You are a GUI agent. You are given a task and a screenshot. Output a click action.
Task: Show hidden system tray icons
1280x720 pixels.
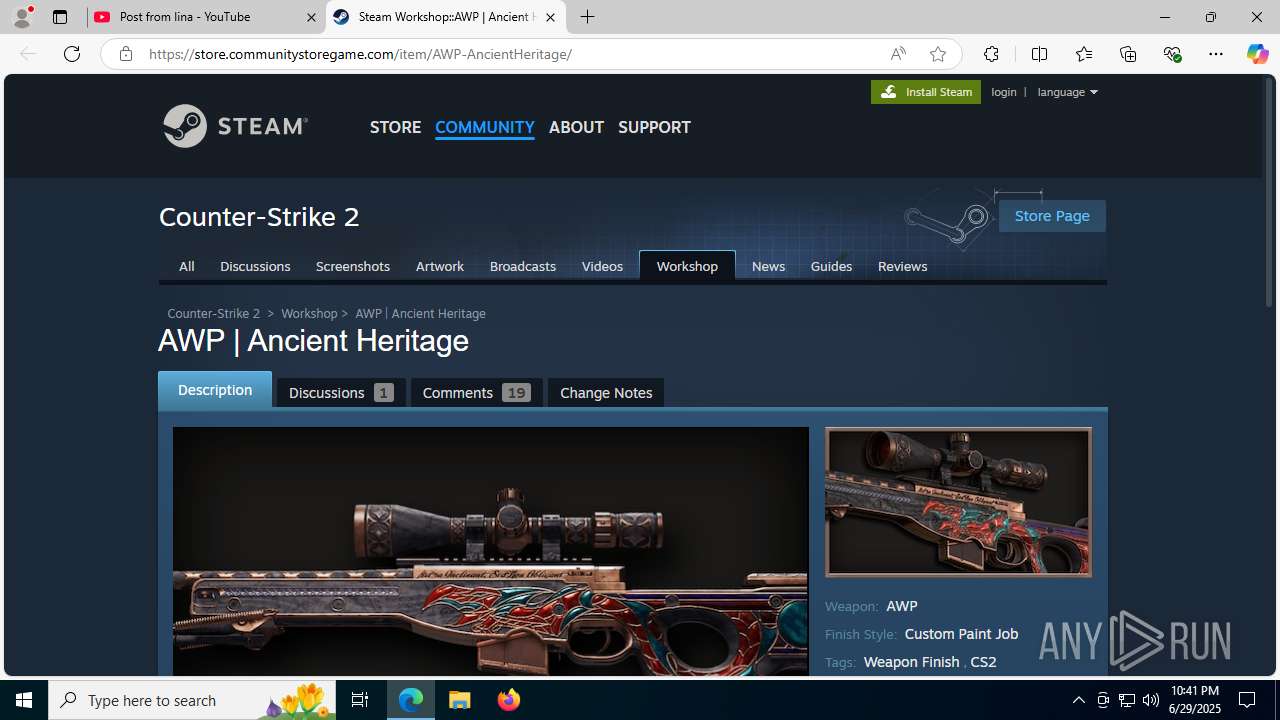point(1078,700)
